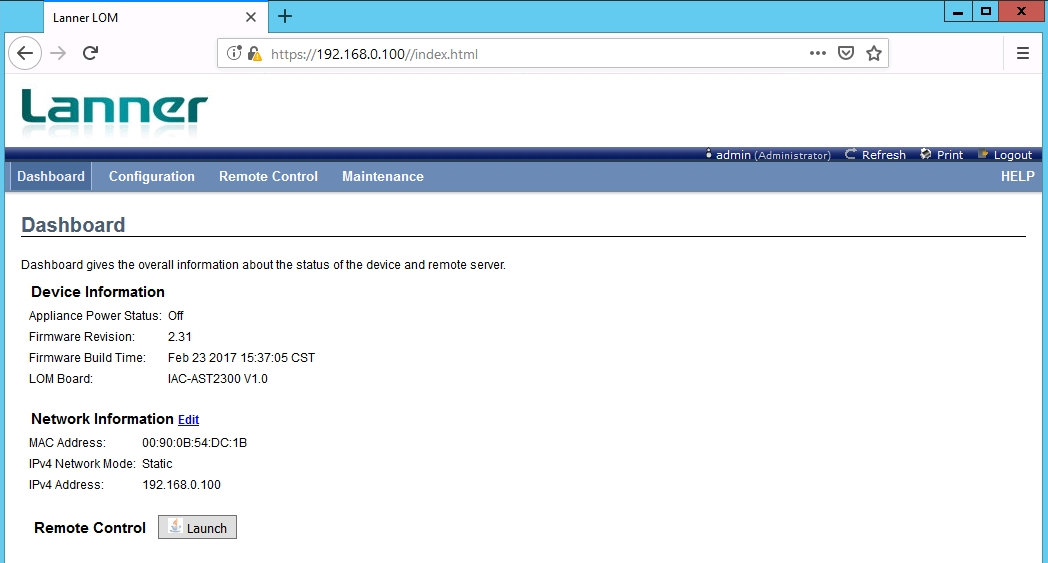Click IPv4 address value 192.168.0.100
The image size is (1048, 563).
pyautogui.click(x=181, y=485)
